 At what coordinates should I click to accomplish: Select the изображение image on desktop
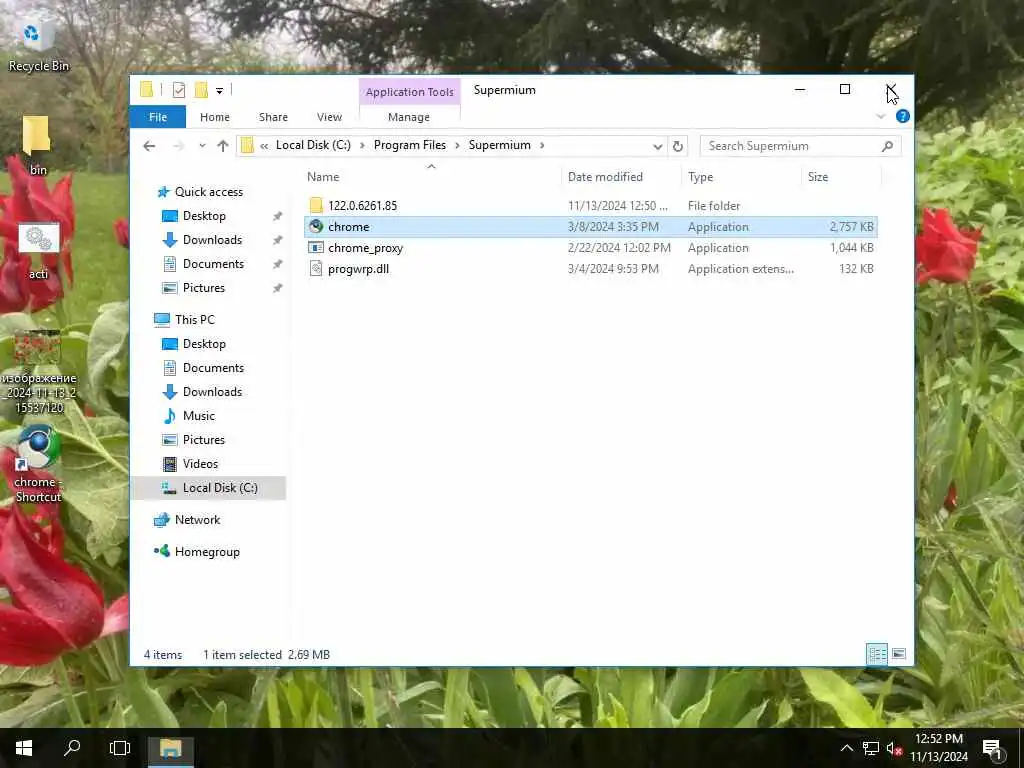[39, 372]
